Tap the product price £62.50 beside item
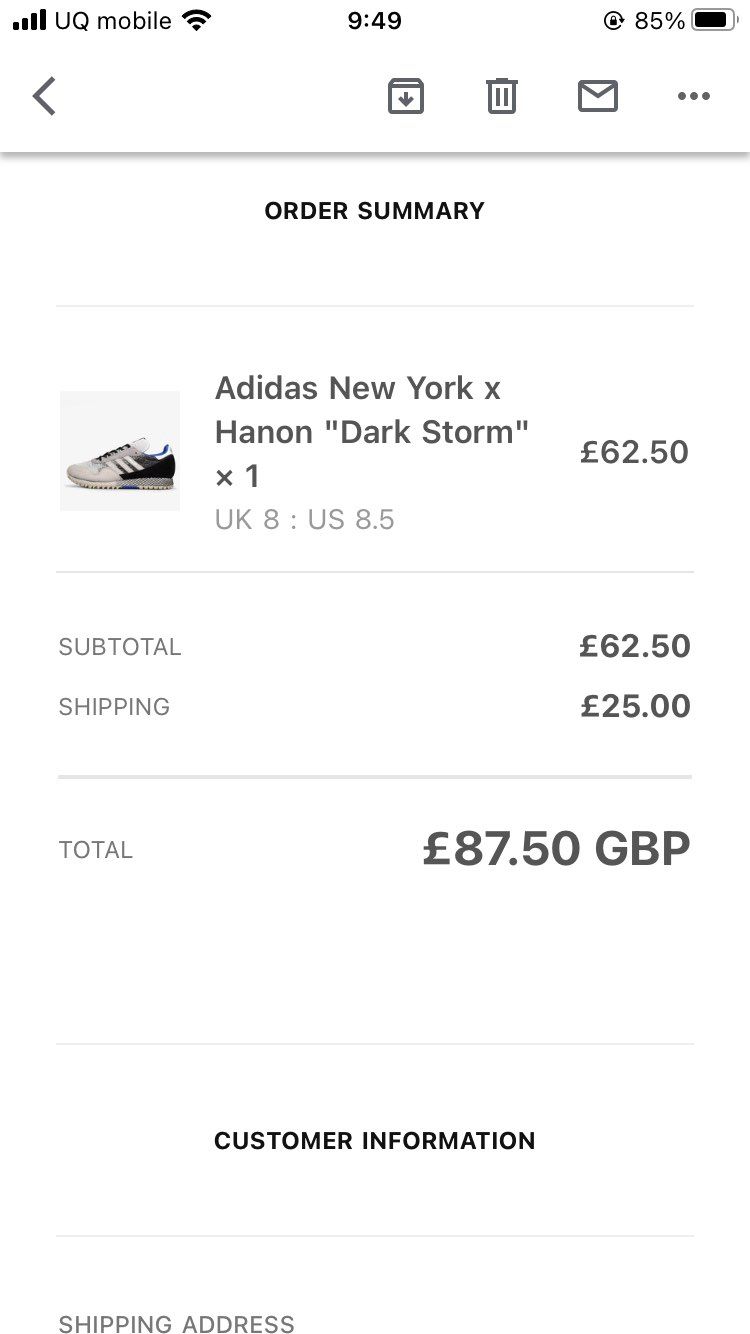Image resolution: width=750 pixels, height=1334 pixels. [634, 452]
